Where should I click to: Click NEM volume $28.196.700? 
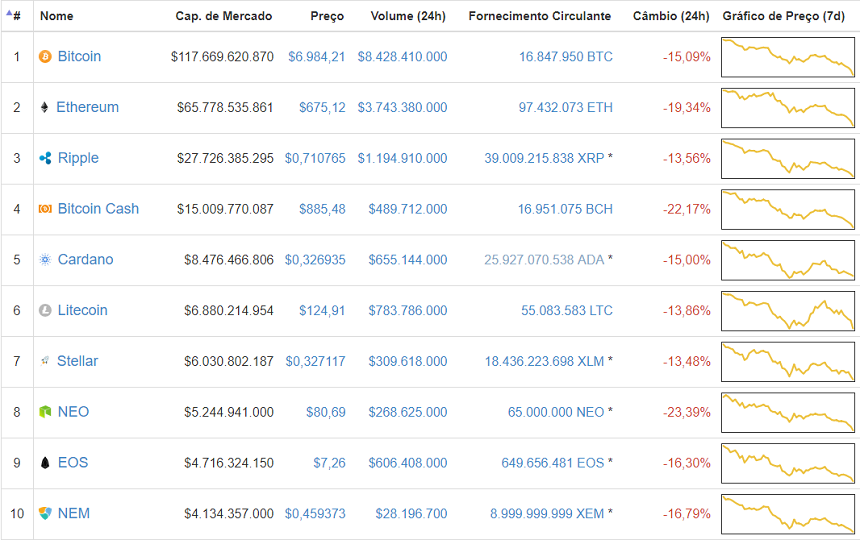(x=411, y=514)
